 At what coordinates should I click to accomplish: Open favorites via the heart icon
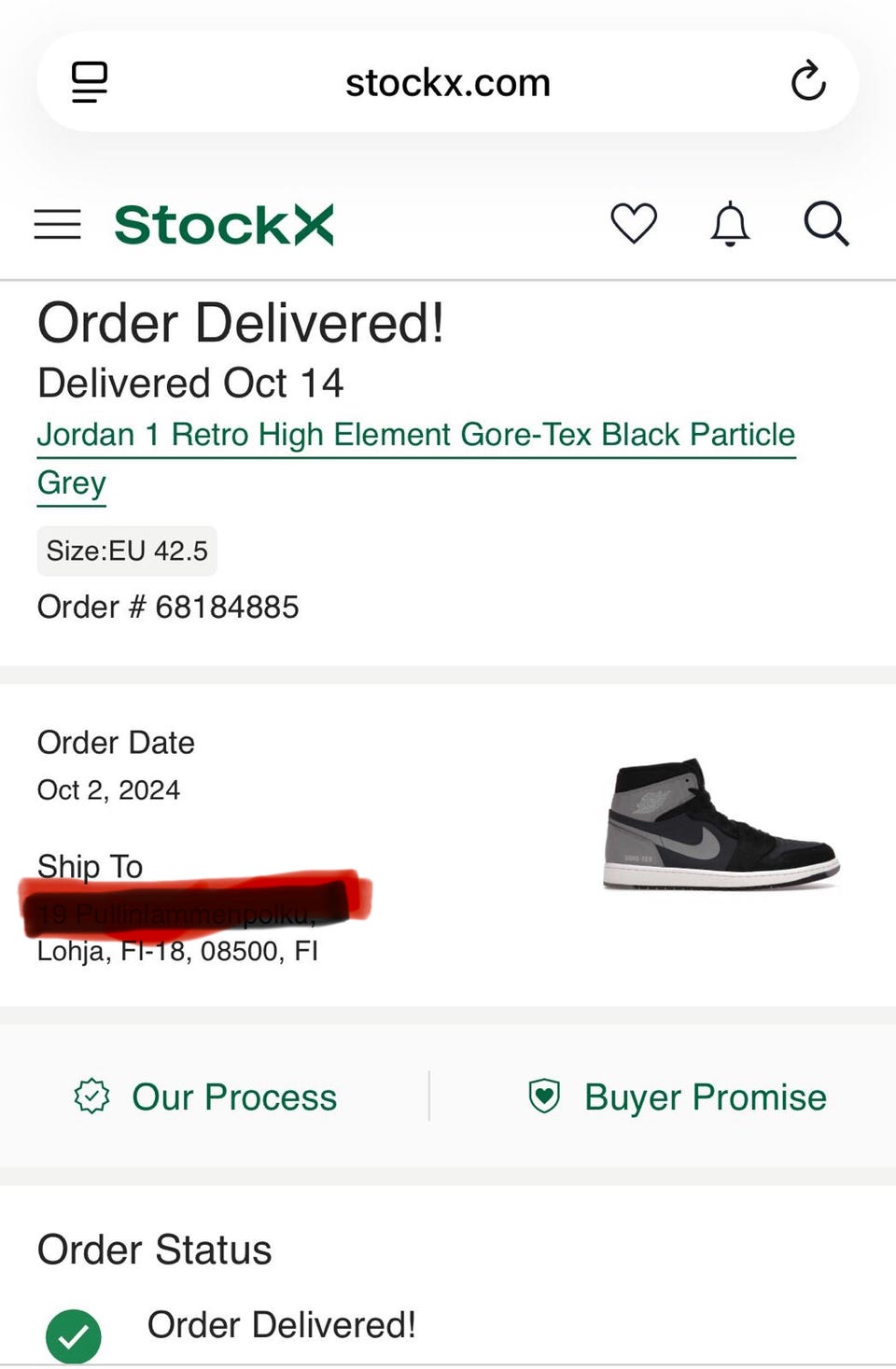[x=634, y=224]
